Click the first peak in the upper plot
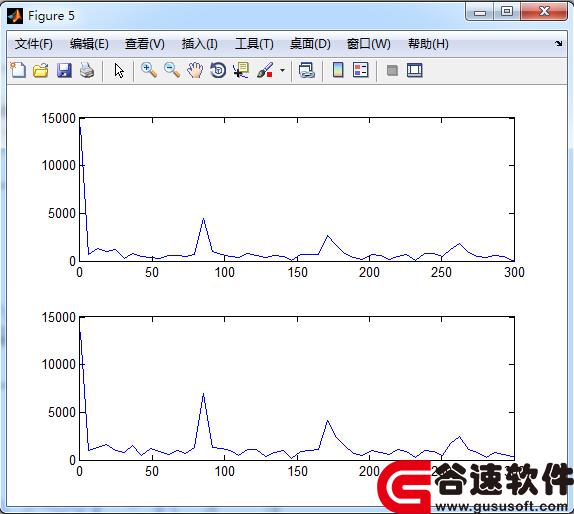Image resolution: width=574 pixels, height=514 pixels. click(204, 219)
